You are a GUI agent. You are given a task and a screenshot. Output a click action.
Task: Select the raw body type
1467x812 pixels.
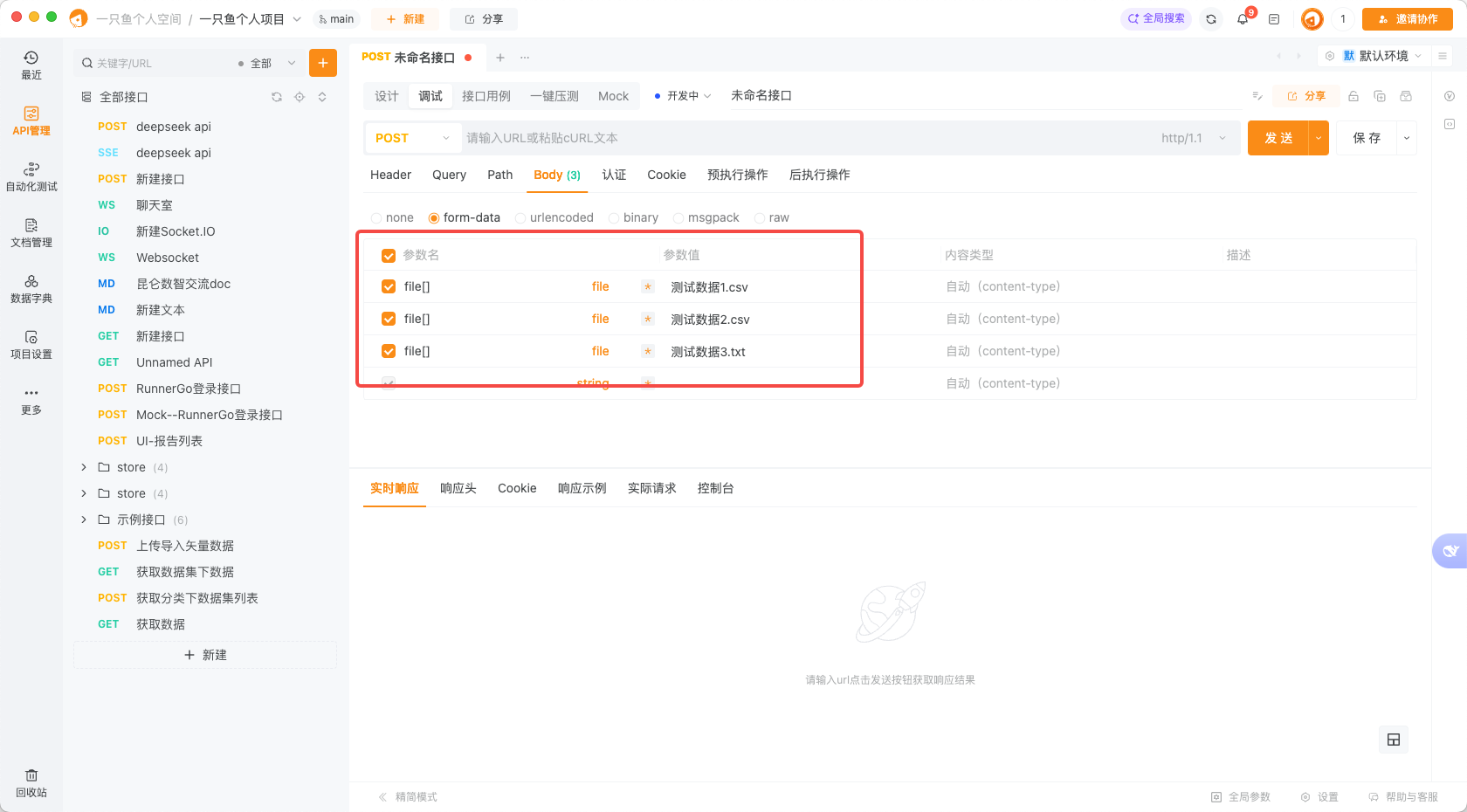click(760, 218)
